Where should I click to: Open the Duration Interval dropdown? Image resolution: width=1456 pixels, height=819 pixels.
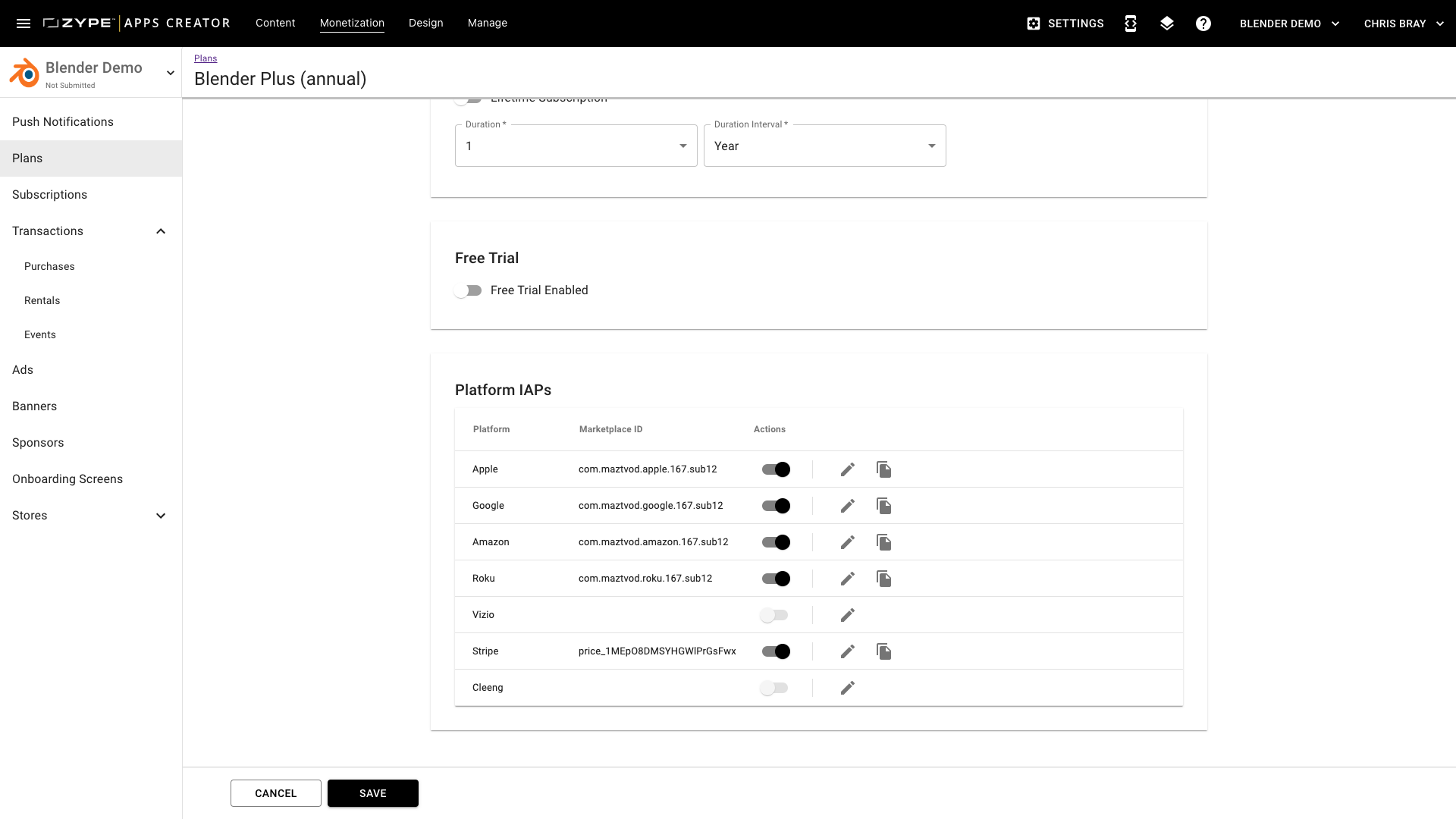pyautogui.click(x=824, y=146)
